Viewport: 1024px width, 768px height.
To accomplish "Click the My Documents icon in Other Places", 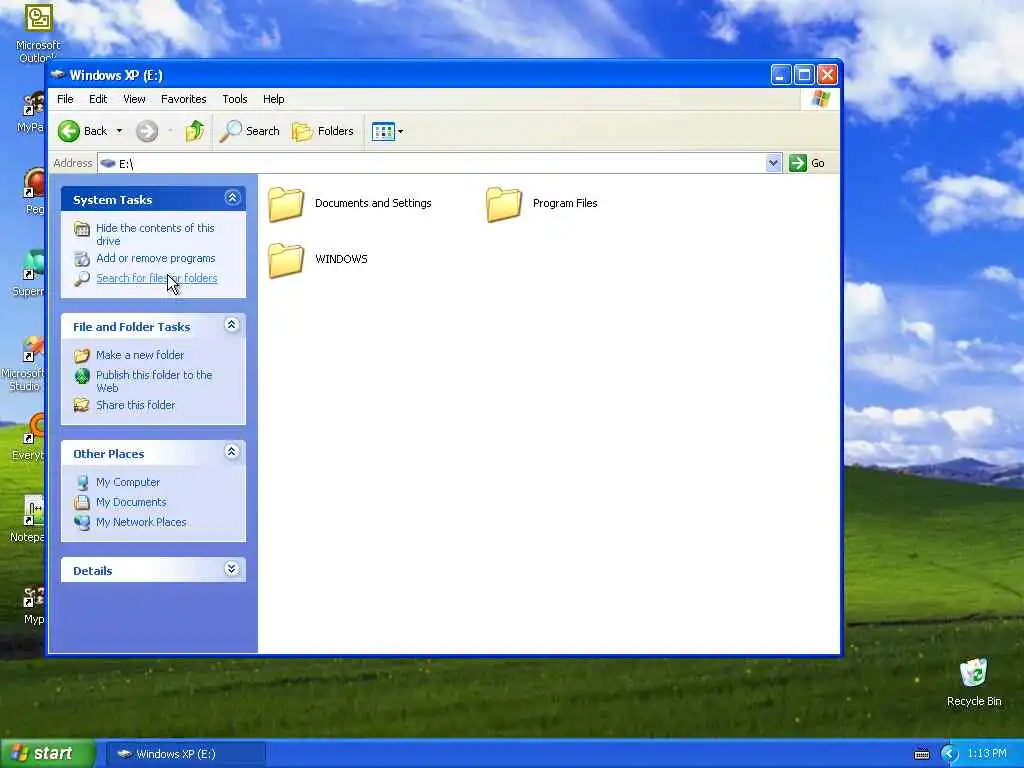I will coord(82,502).
